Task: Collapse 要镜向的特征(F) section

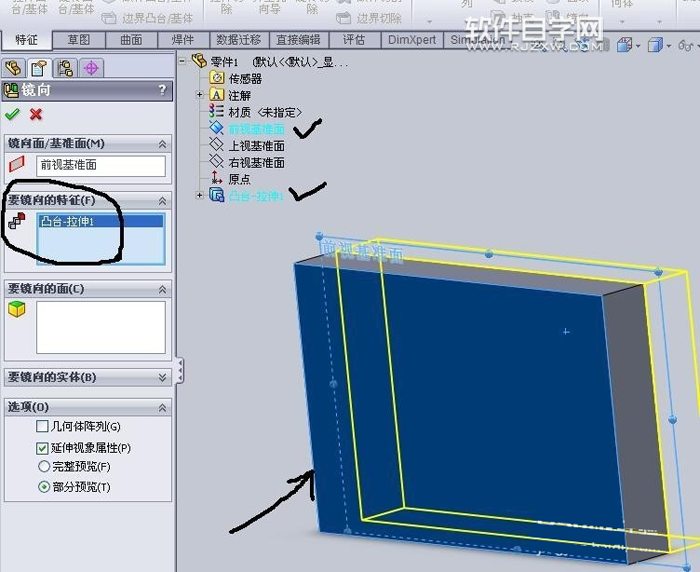Action: pos(162,201)
